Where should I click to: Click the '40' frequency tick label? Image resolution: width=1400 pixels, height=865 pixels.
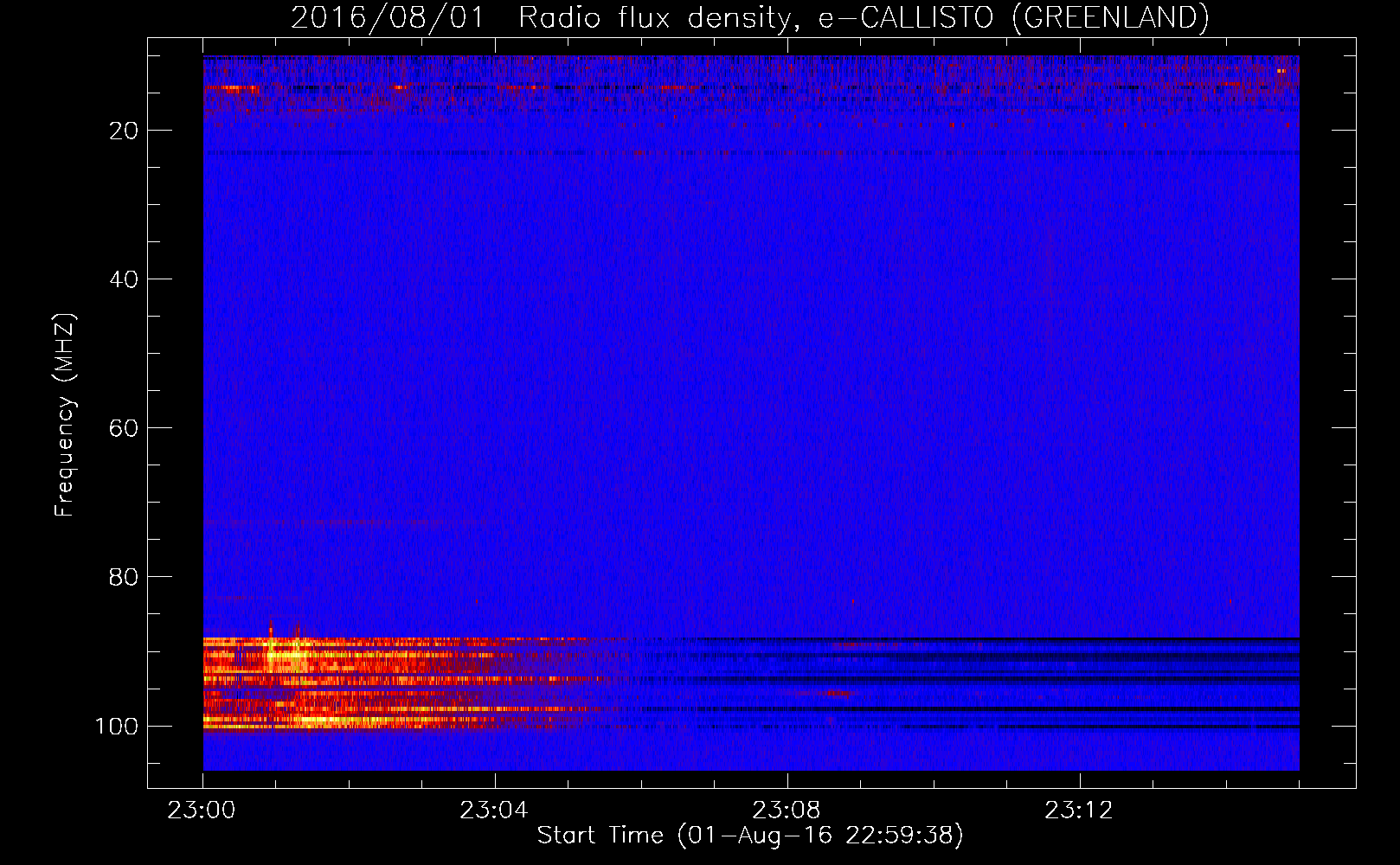pos(124,279)
